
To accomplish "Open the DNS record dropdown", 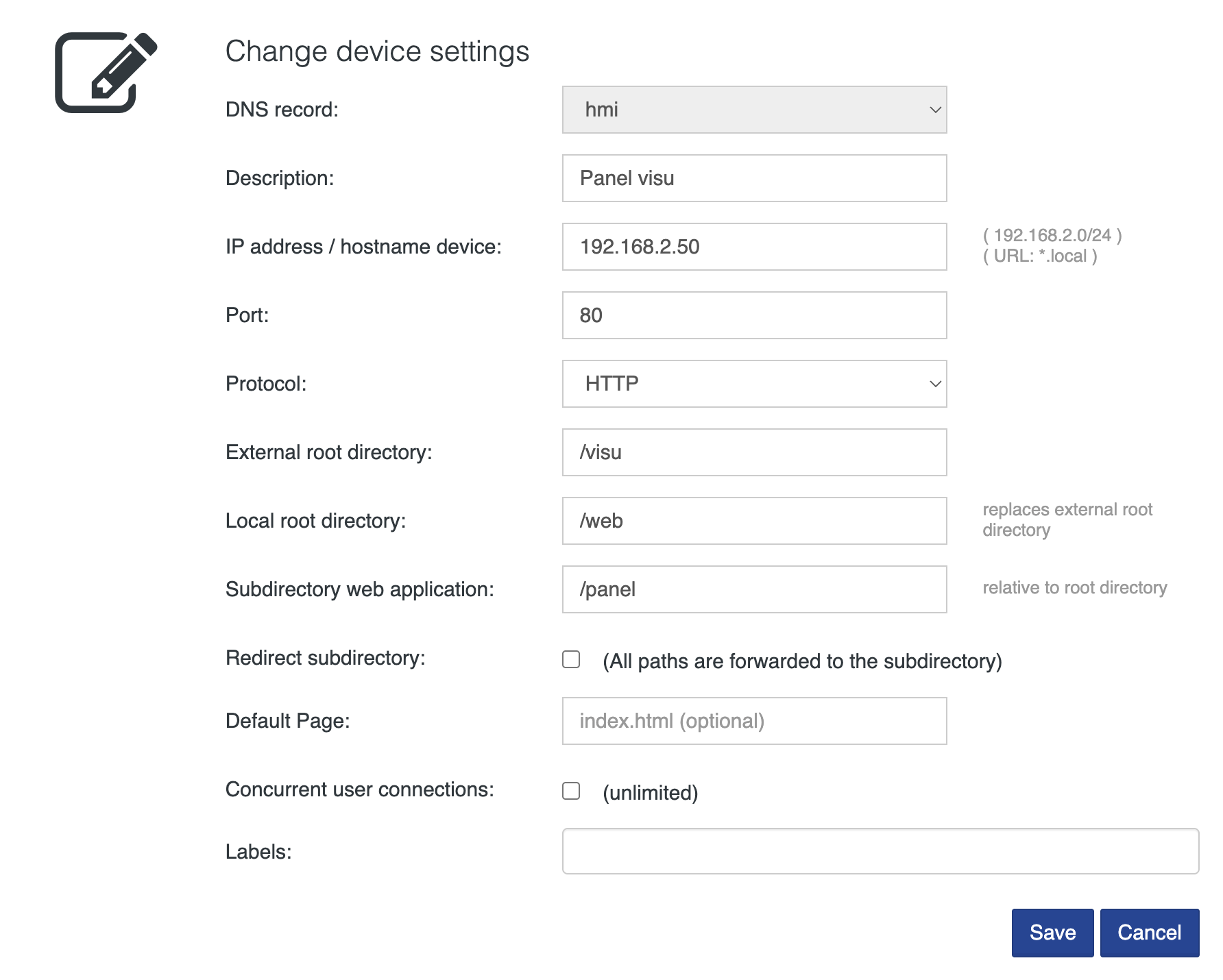I will pos(754,109).
